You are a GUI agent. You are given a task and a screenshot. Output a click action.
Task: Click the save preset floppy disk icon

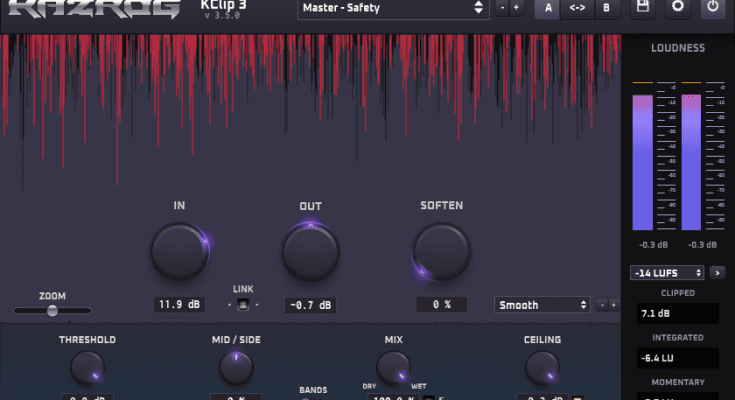tap(644, 7)
